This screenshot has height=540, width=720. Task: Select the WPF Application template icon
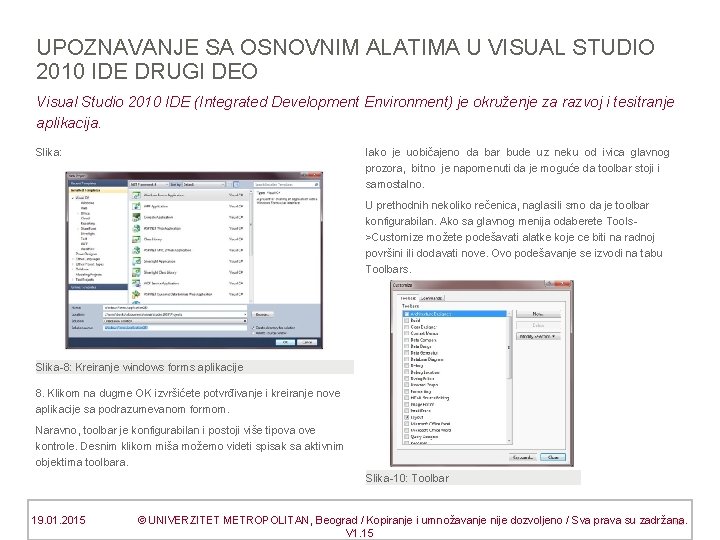click(136, 206)
